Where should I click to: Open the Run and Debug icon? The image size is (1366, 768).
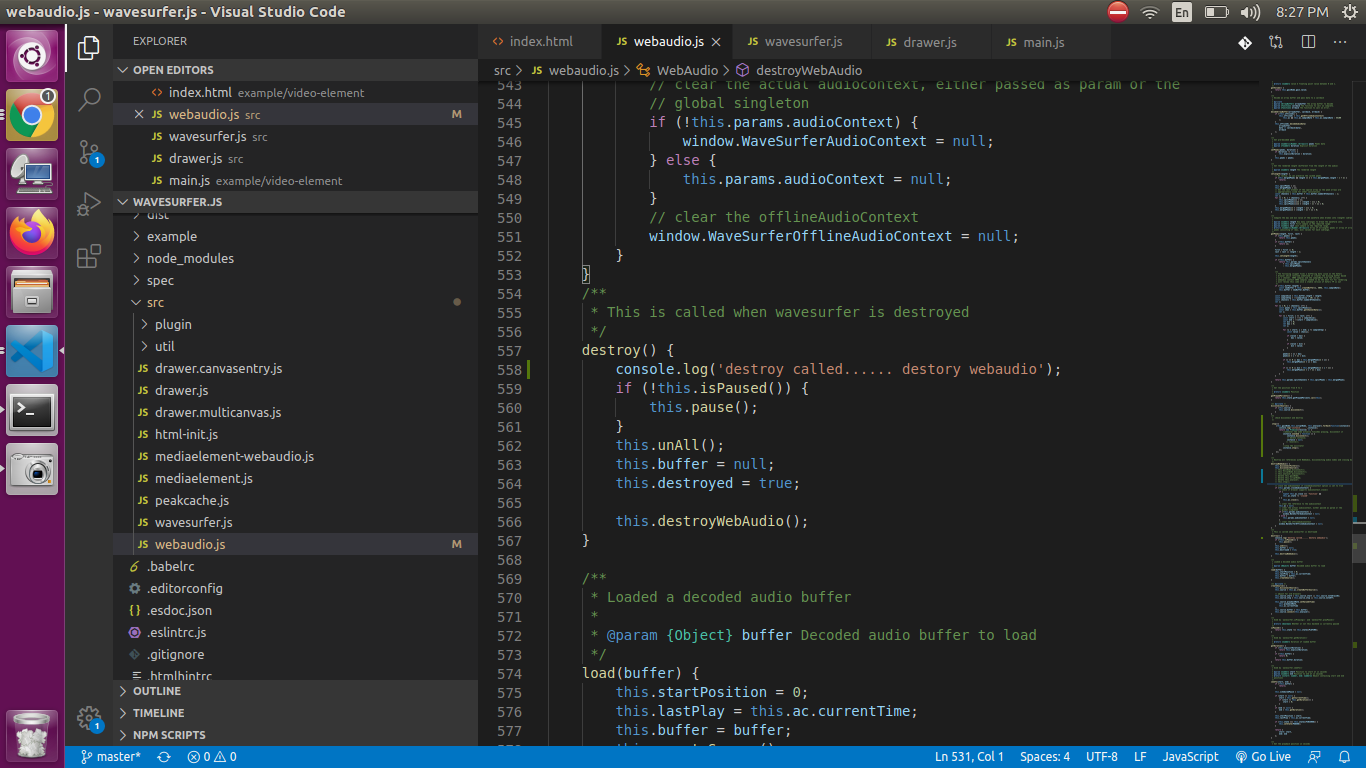[x=89, y=203]
